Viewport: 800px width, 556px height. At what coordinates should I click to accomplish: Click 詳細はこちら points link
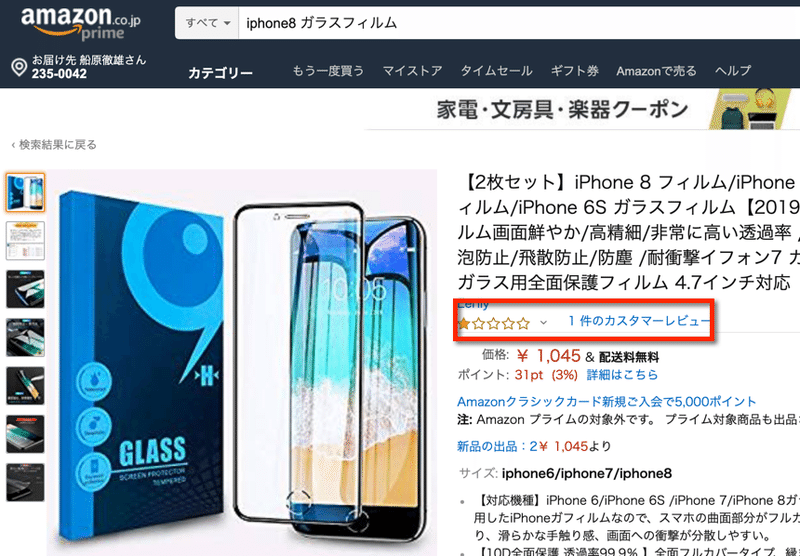(x=622, y=375)
